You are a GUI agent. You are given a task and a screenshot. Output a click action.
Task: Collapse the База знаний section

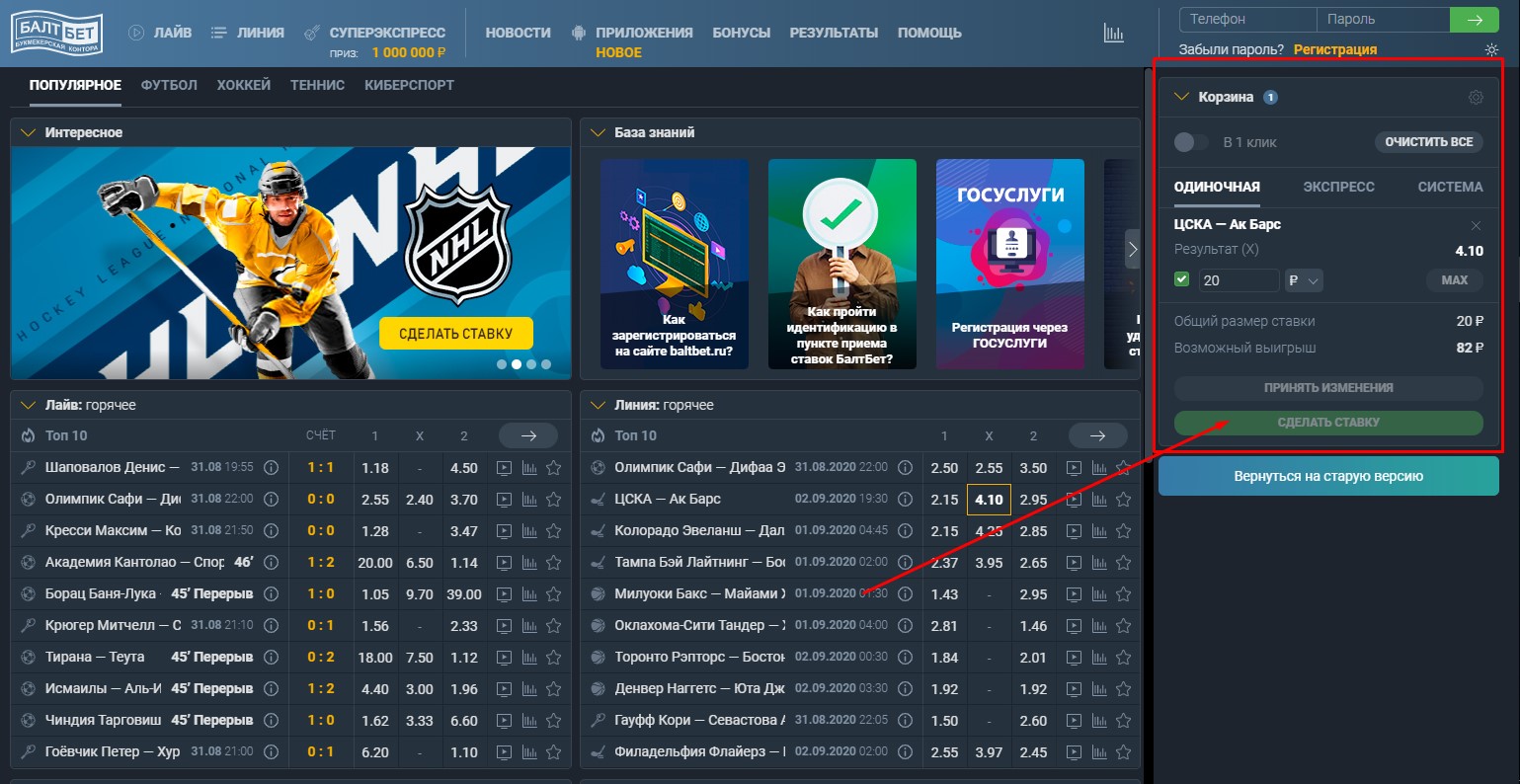(598, 132)
